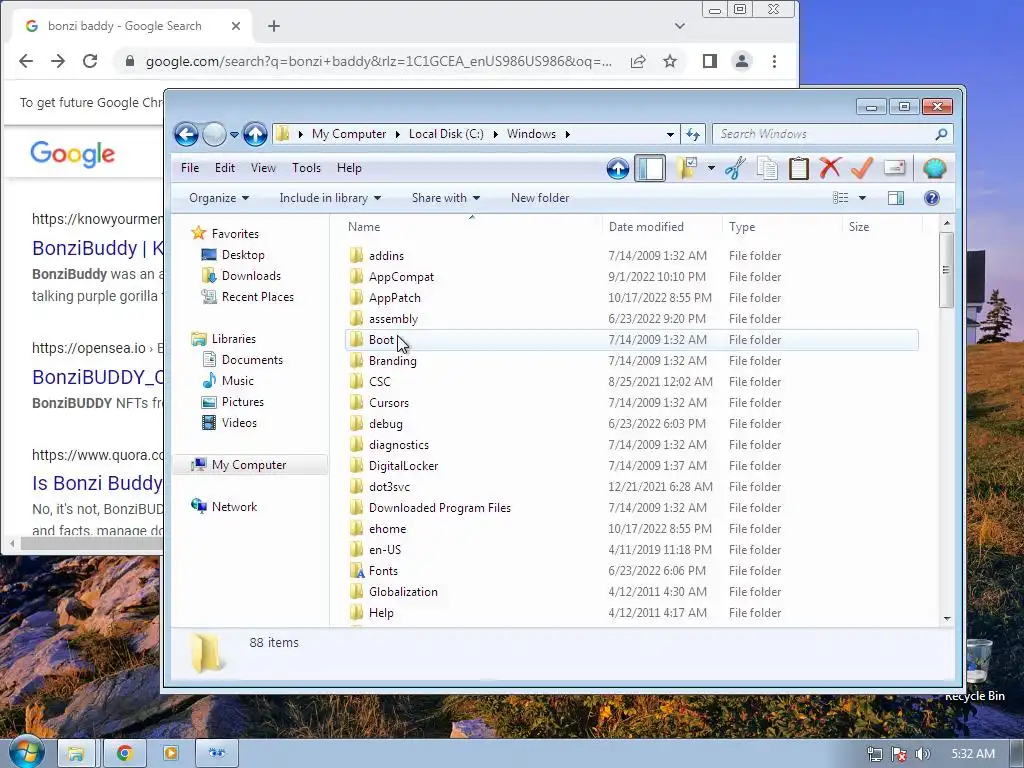Open BonziBuddy search result link in Chrome
This screenshot has width=1024, height=768.
pyautogui.click(x=98, y=248)
